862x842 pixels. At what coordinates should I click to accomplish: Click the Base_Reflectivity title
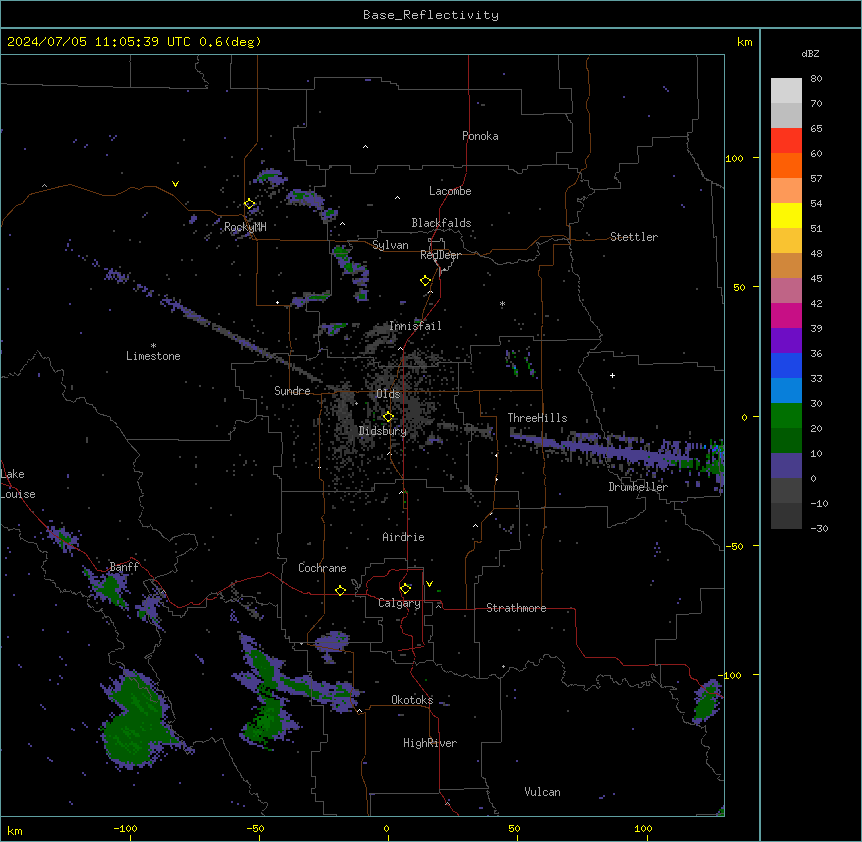pyautogui.click(x=431, y=15)
